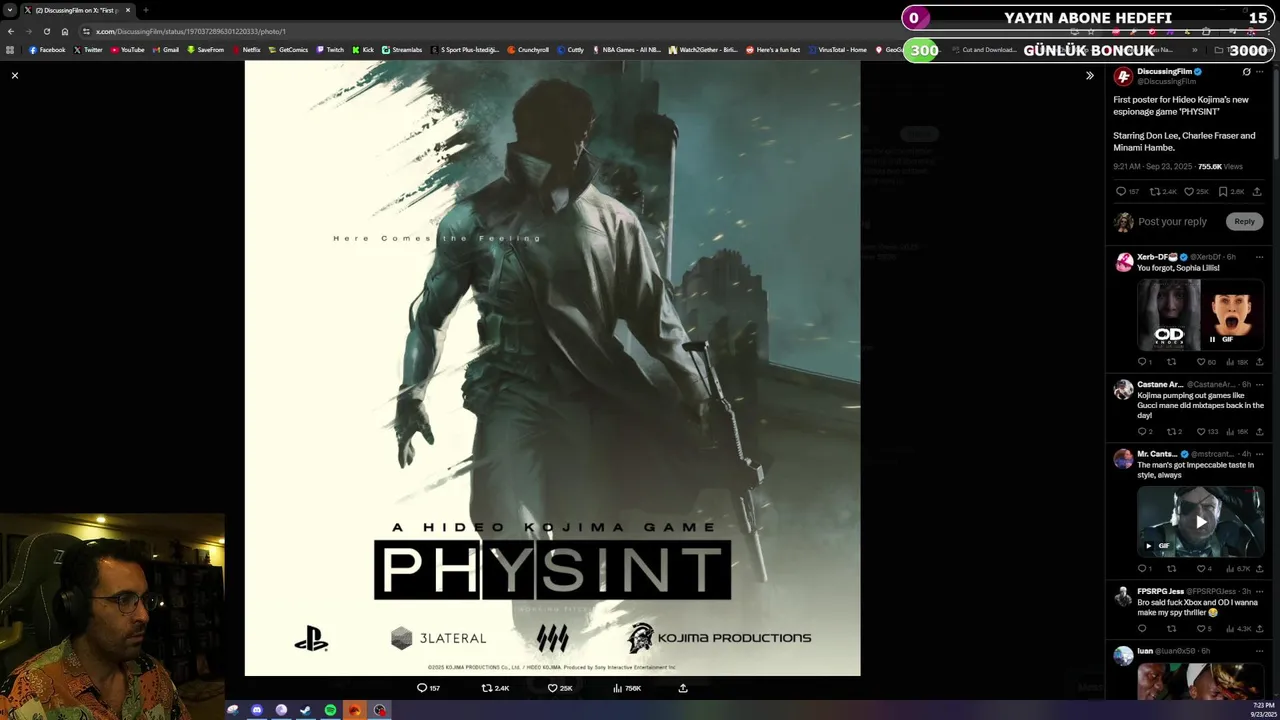The image size is (1280, 720).
Task: Click the Grok icon on DiscussingFilm's post
Action: [x=1246, y=72]
